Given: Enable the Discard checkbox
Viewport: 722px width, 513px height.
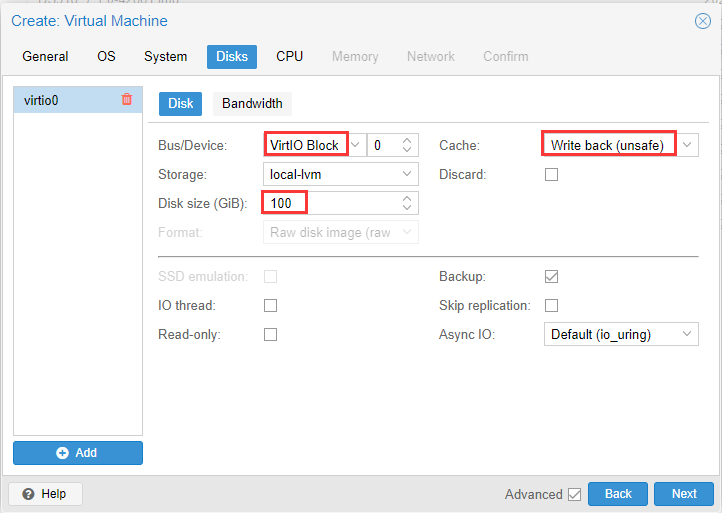Looking at the screenshot, I should tap(551, 175).
